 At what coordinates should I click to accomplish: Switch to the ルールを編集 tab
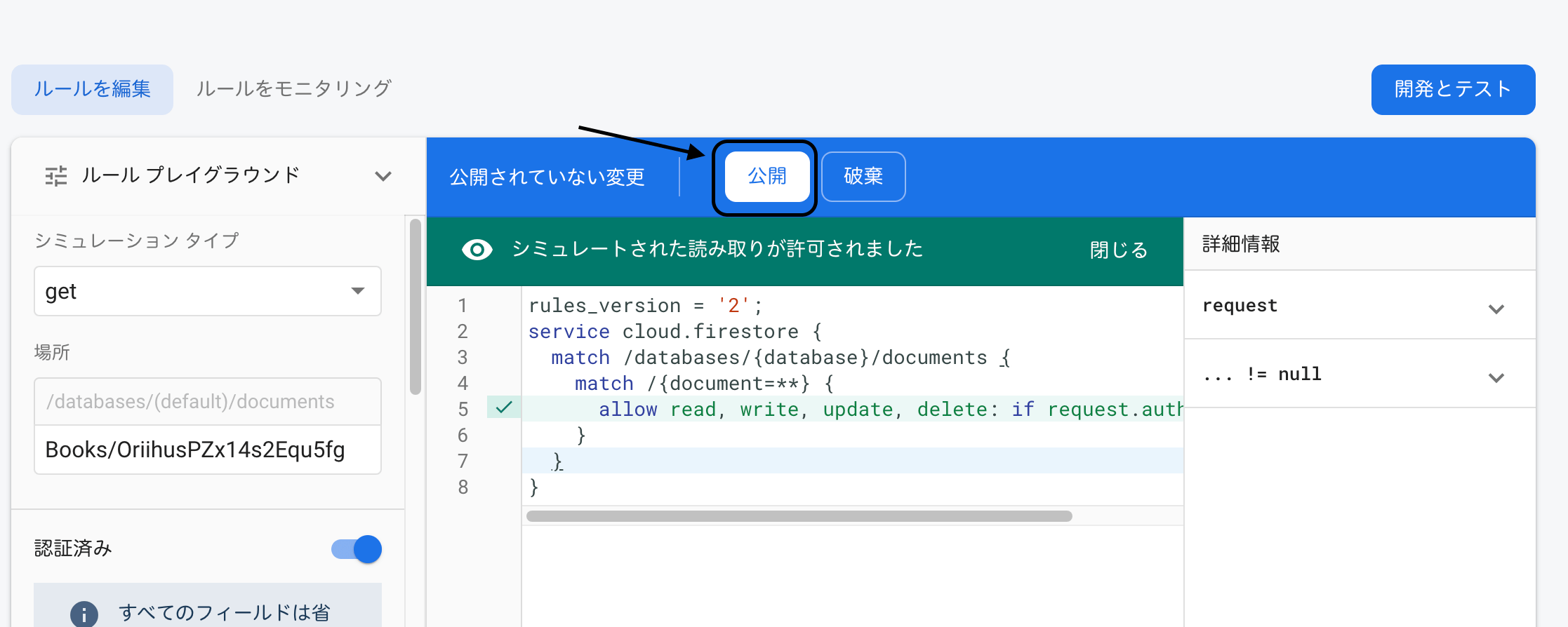92,89
